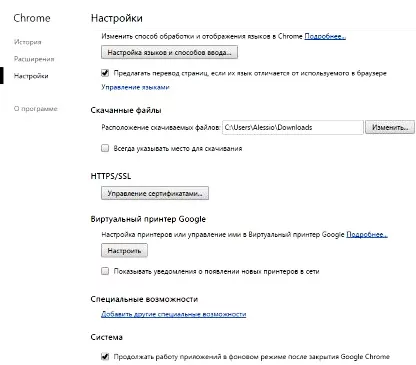This screenshot has width=416, height=365.
Task: Click the Настроить button for virtual printer
Action: (x=124, y=251)
